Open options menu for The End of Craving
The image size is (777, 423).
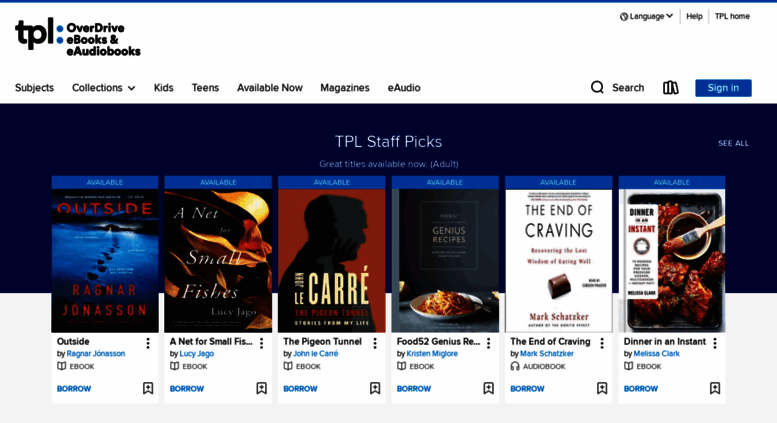pyautogui.click(x=602, y=343)
